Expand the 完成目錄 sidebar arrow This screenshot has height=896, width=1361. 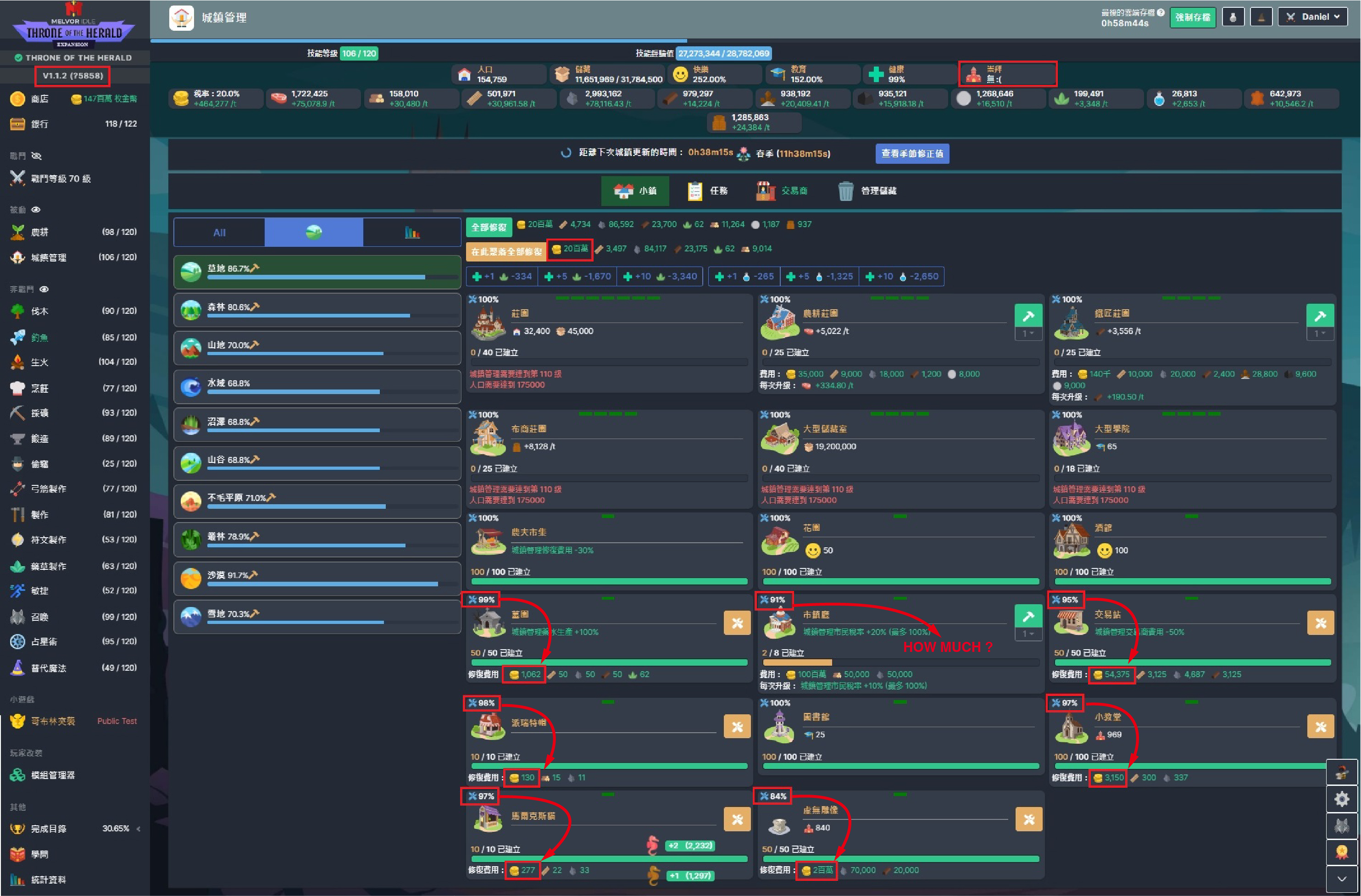tap(139, 829)
